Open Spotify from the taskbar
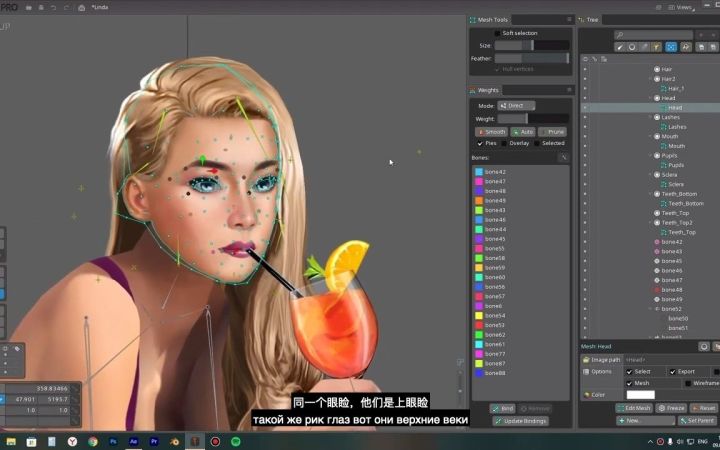The image size is (720, 450). 236,442
